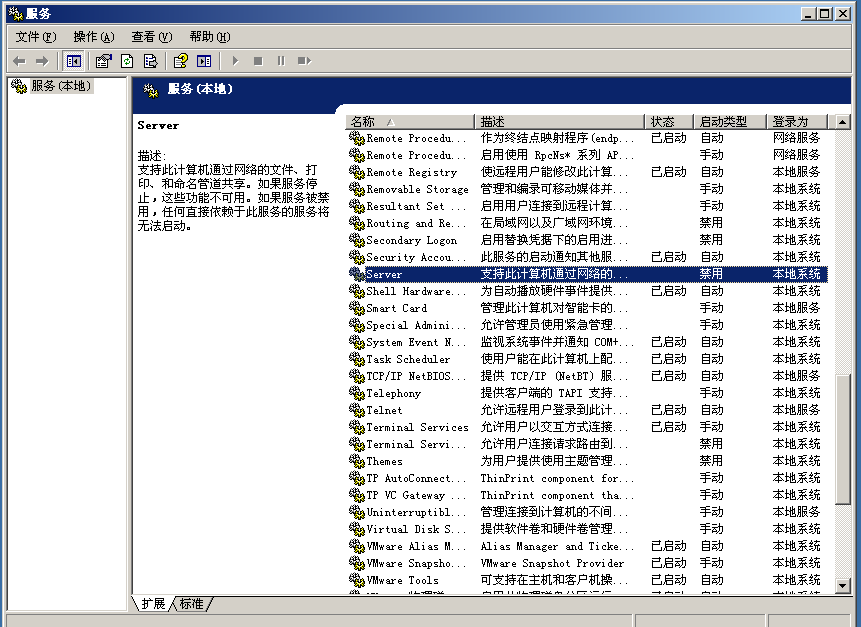Sort by the 登录为 column header

pos(797,121)
